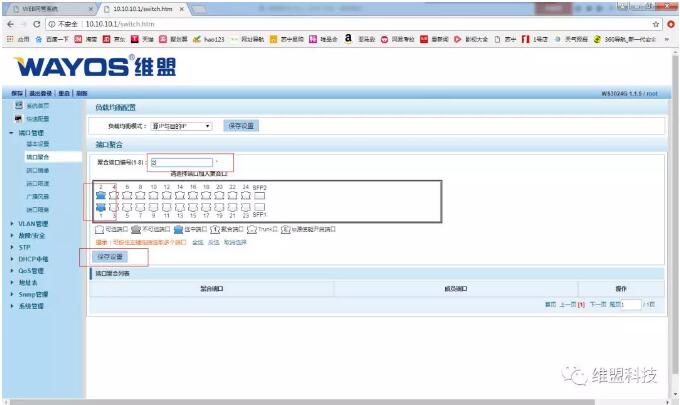Expand QoS管理 sidebar section

tap(32, 270)
